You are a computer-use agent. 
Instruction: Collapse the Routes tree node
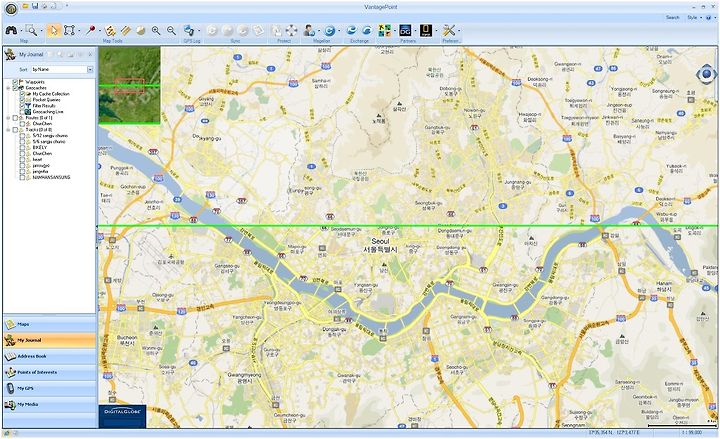8,118
